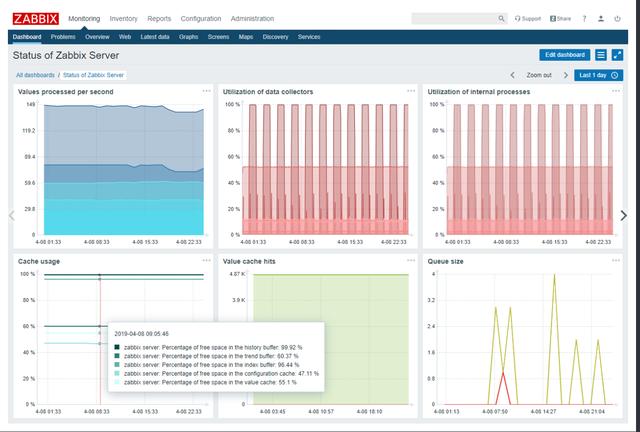Click the index buffer legend color swatch
The height and width of the screenshot is (432, 640).
click(x=117, y=365)
